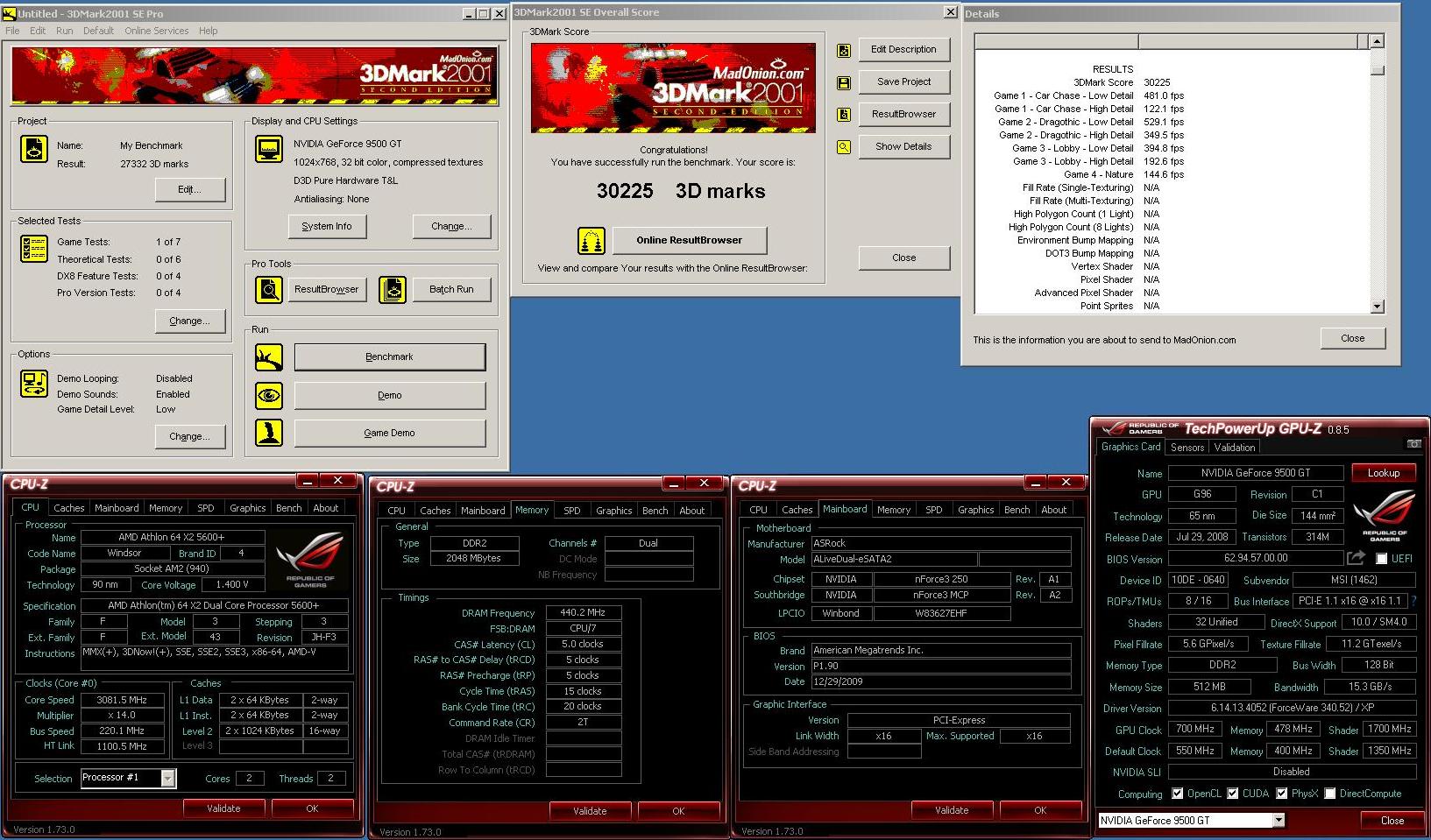
Task: Switch to Caches tab in first CPU-Z window
Action: 68,508
